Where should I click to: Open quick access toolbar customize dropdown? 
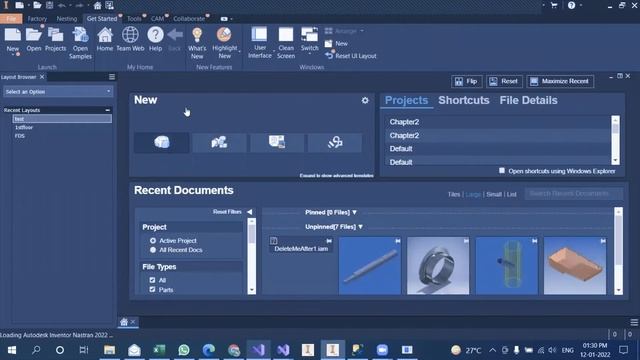pyautogui.click(x=118, y=6)
